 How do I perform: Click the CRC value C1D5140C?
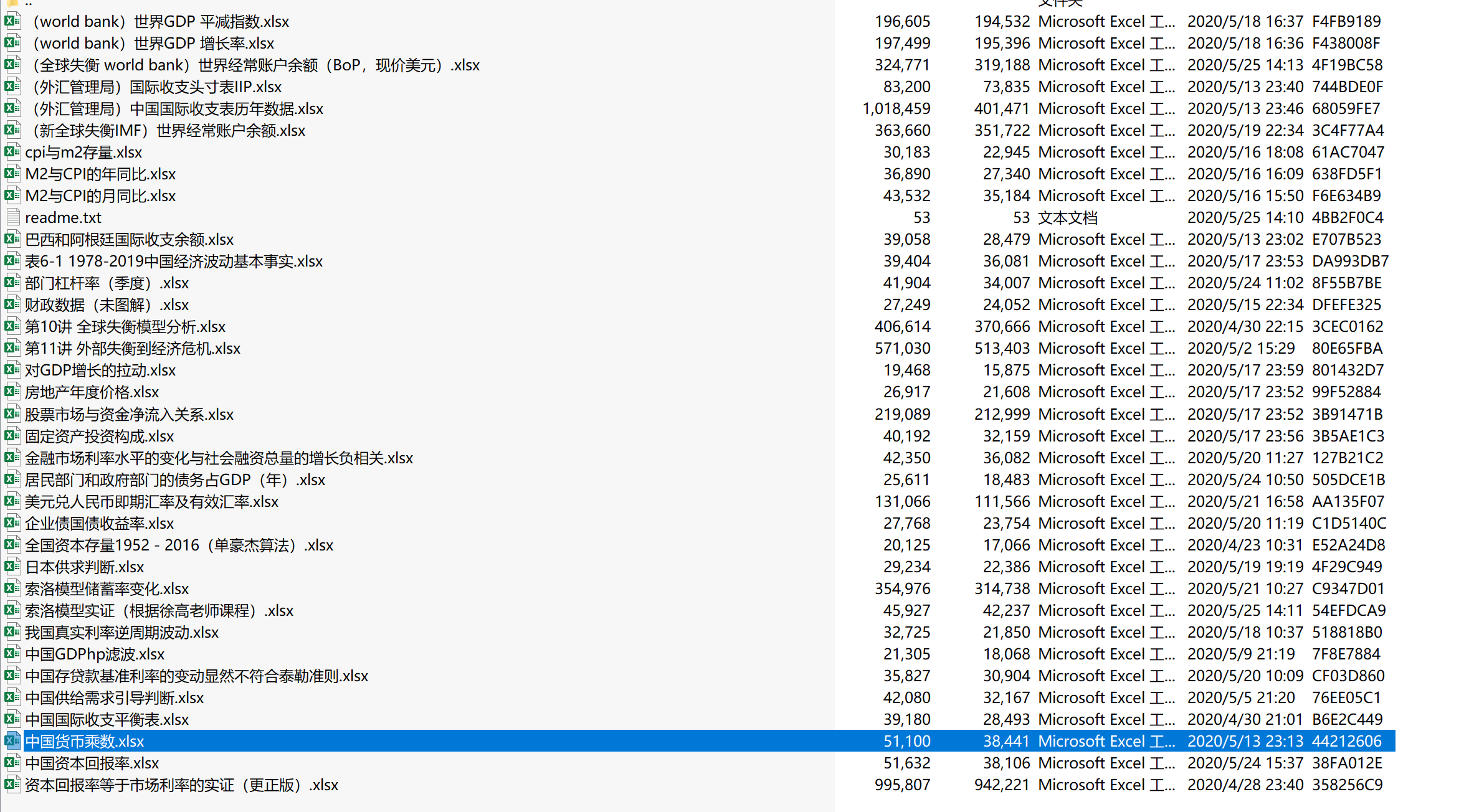point(1349,524)
